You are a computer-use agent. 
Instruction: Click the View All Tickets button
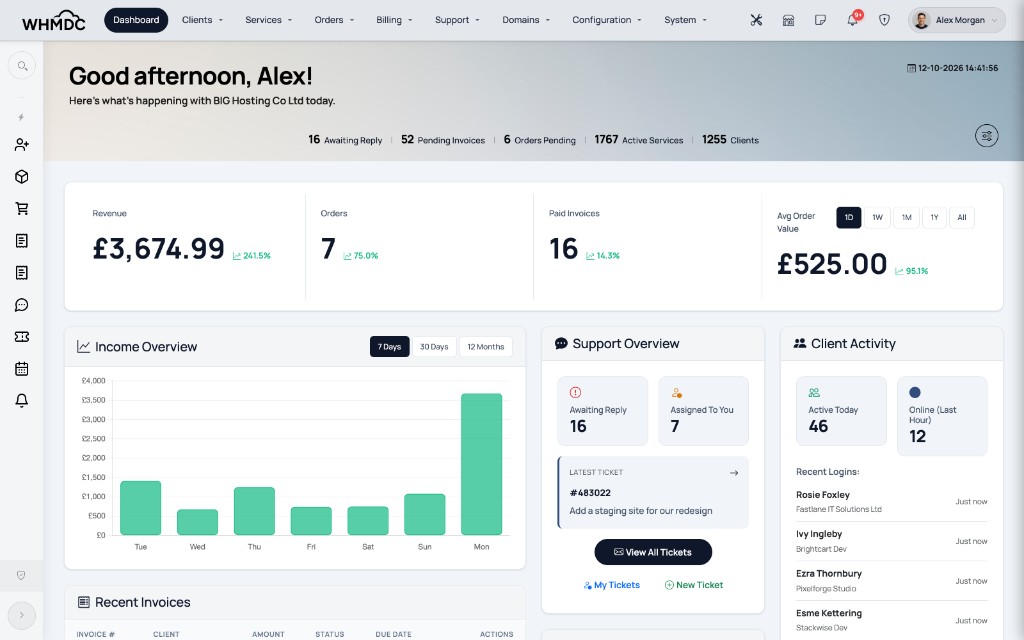(x=653, y=552)
